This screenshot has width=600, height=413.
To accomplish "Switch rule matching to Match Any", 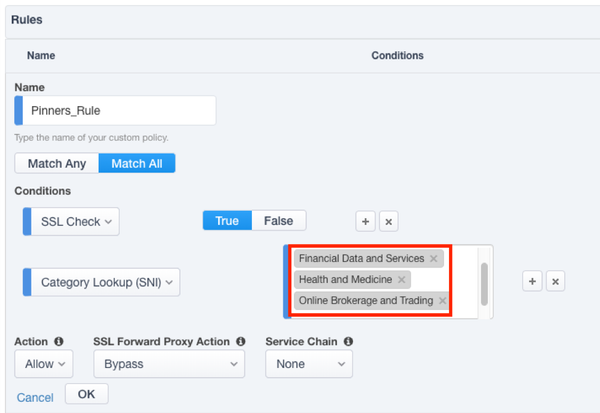I will point(57,163).
